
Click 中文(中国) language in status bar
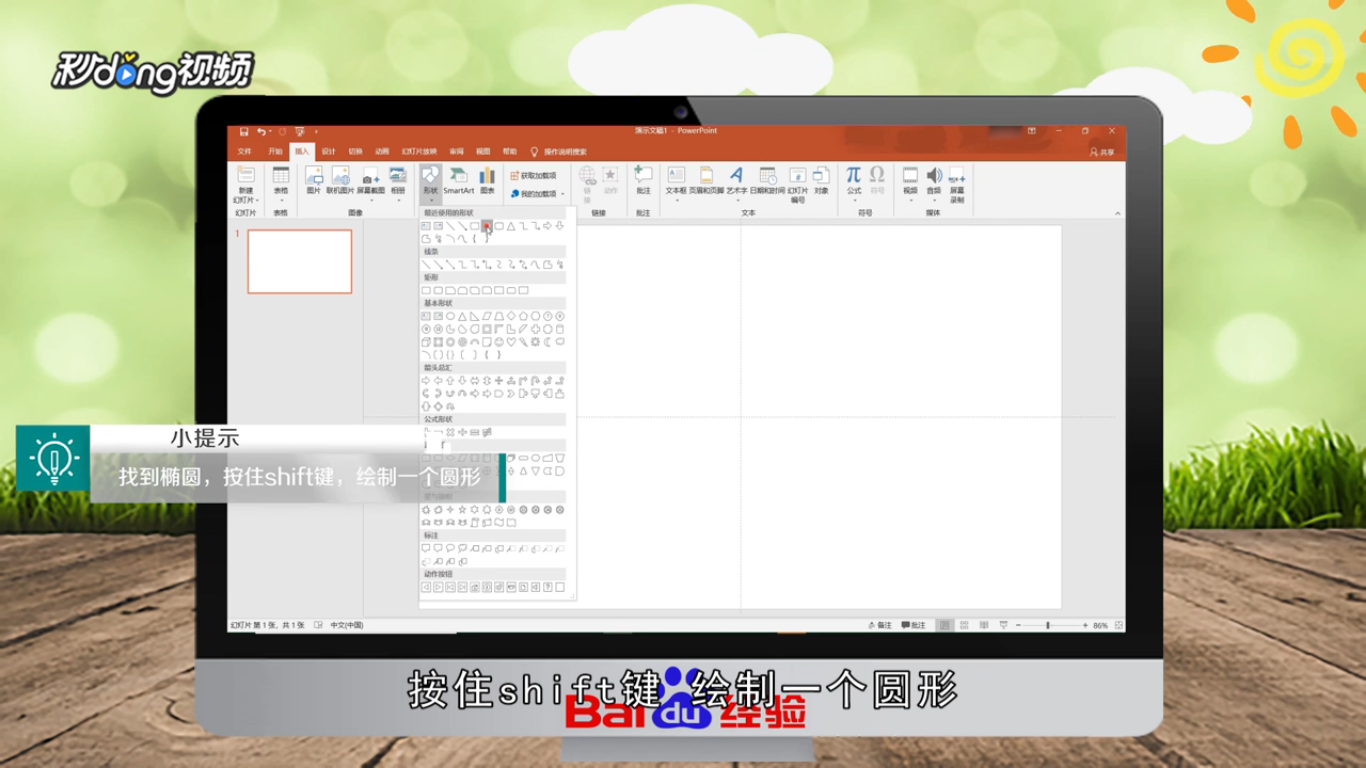coord(347,625)
